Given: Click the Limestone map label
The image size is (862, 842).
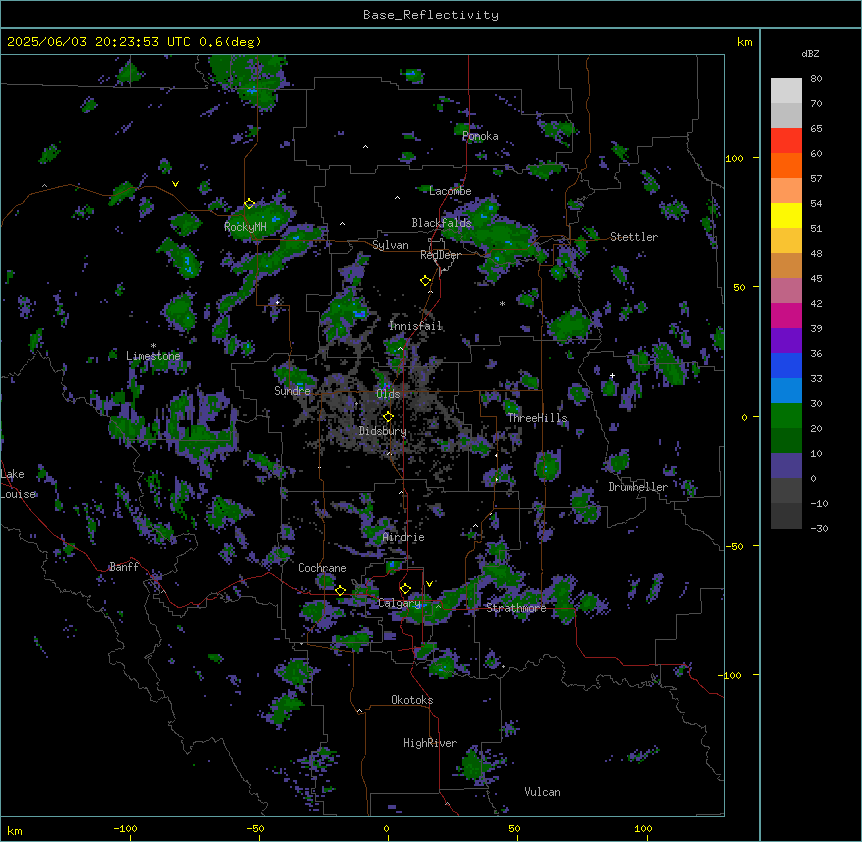Looking at the screenshot, I should point(153,356).
